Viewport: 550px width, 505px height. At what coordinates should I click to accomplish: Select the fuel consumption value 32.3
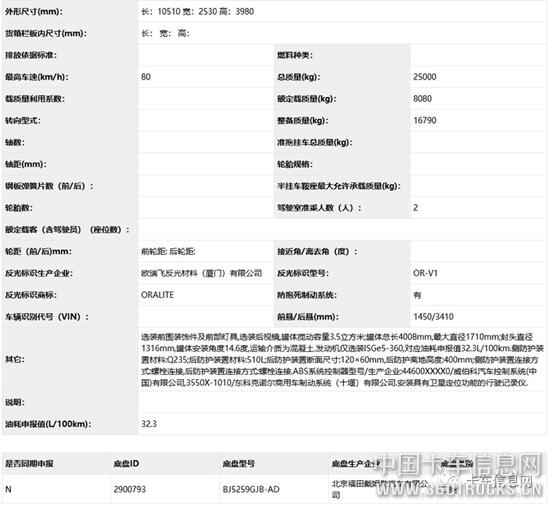pos(149,424)
